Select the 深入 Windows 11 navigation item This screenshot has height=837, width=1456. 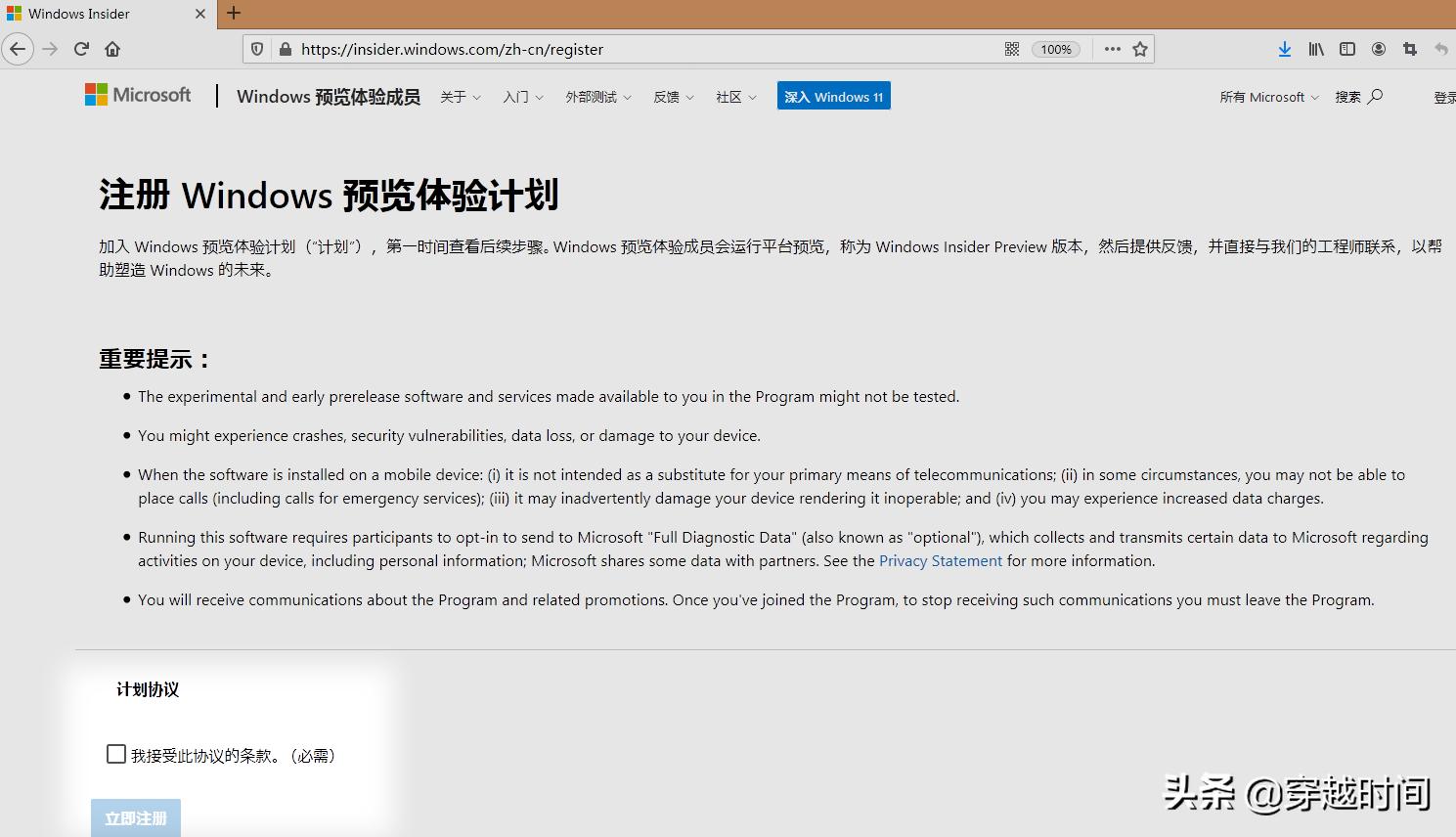(x=833, y=95)
